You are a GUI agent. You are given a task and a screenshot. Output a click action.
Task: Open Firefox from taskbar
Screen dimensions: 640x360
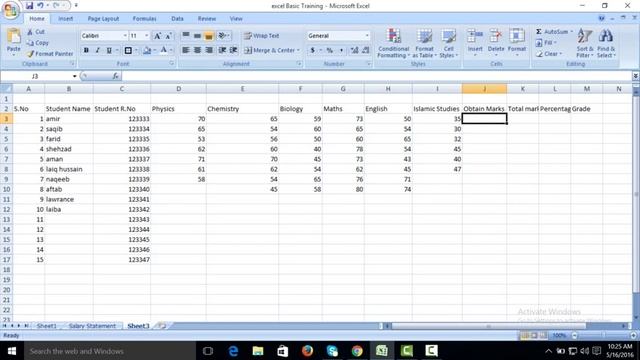click(x=307, y=351)
